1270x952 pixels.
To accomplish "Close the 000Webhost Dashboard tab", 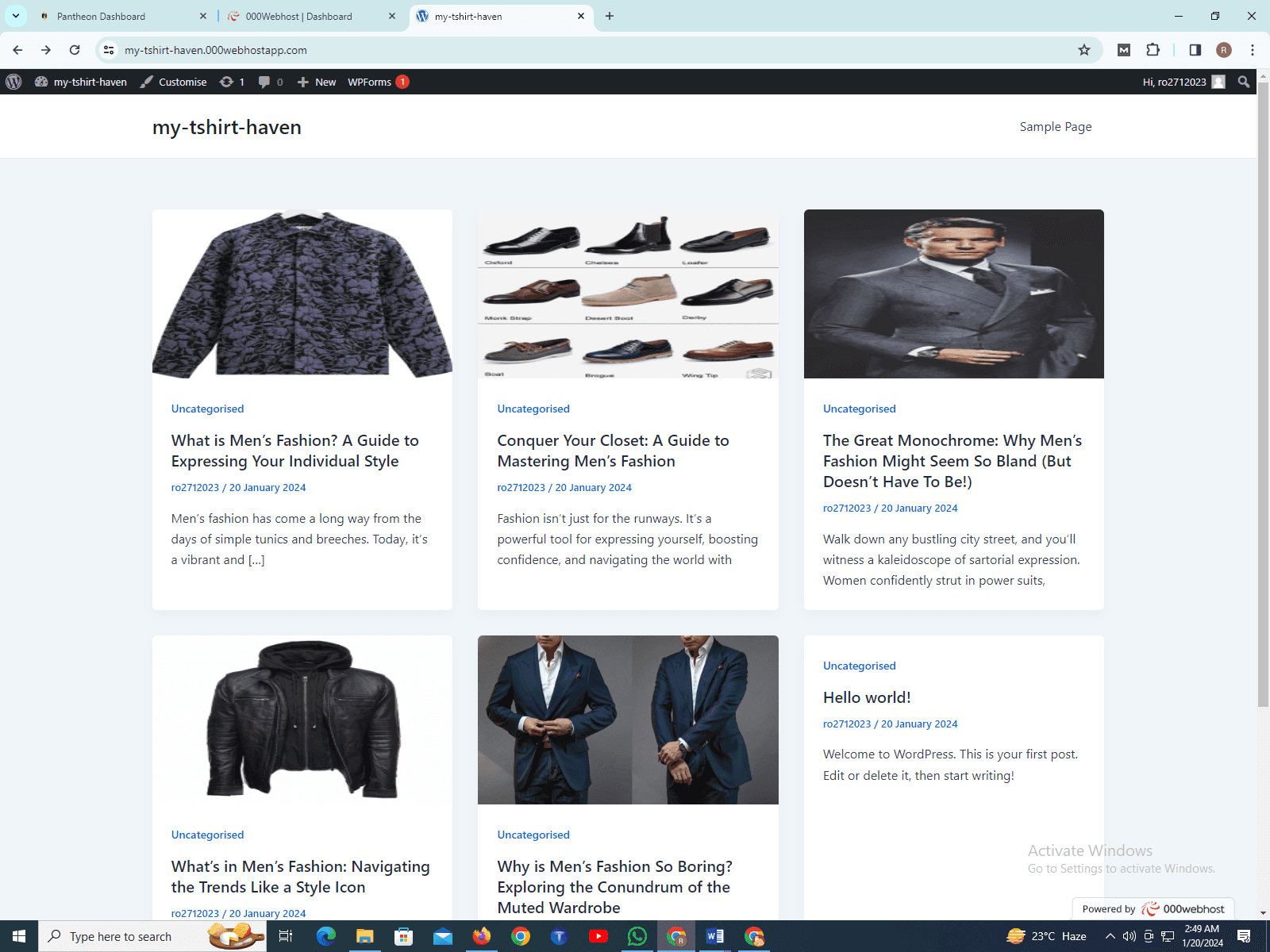I will [x=392, y=16].
